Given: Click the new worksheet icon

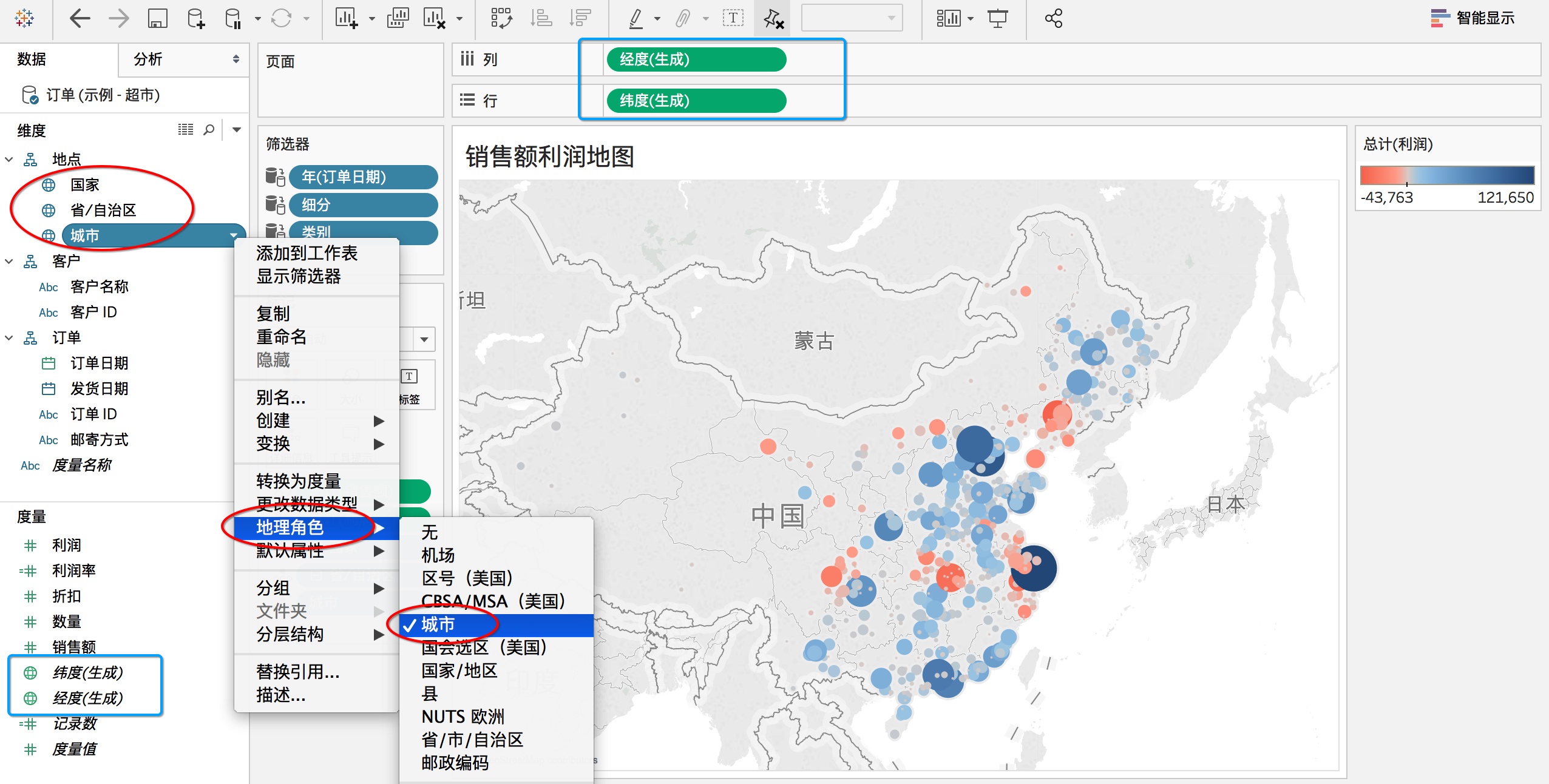Looking at the screenshot, I should [347, 18].
